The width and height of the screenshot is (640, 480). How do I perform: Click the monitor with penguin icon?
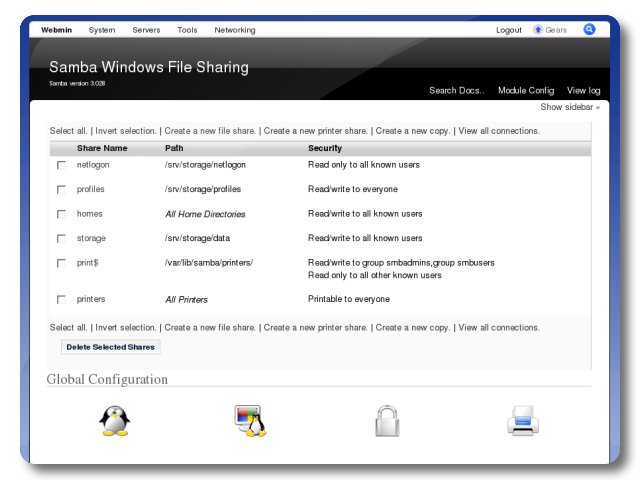[250, 421]
